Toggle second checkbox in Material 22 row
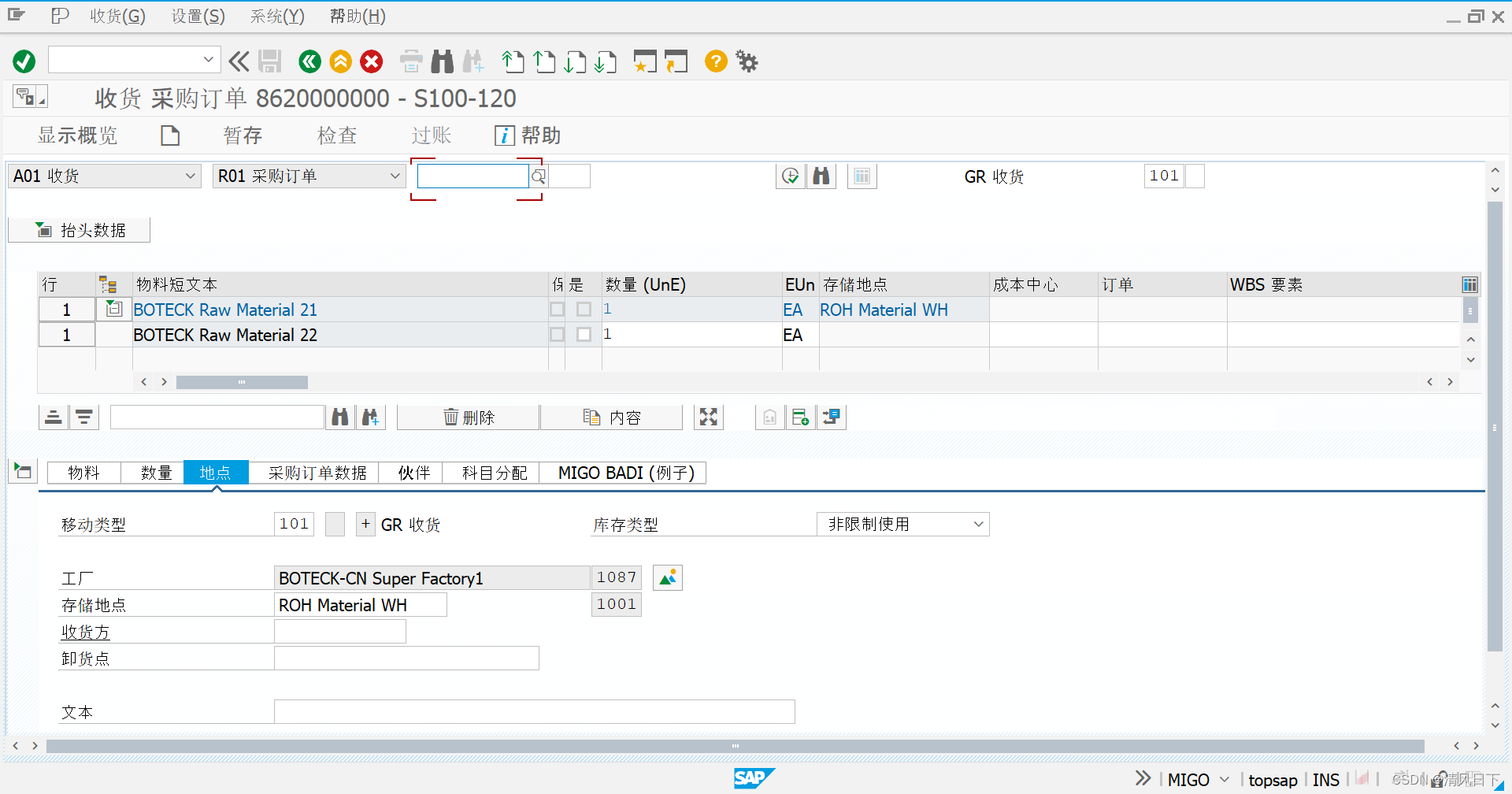 click(584, 335)
